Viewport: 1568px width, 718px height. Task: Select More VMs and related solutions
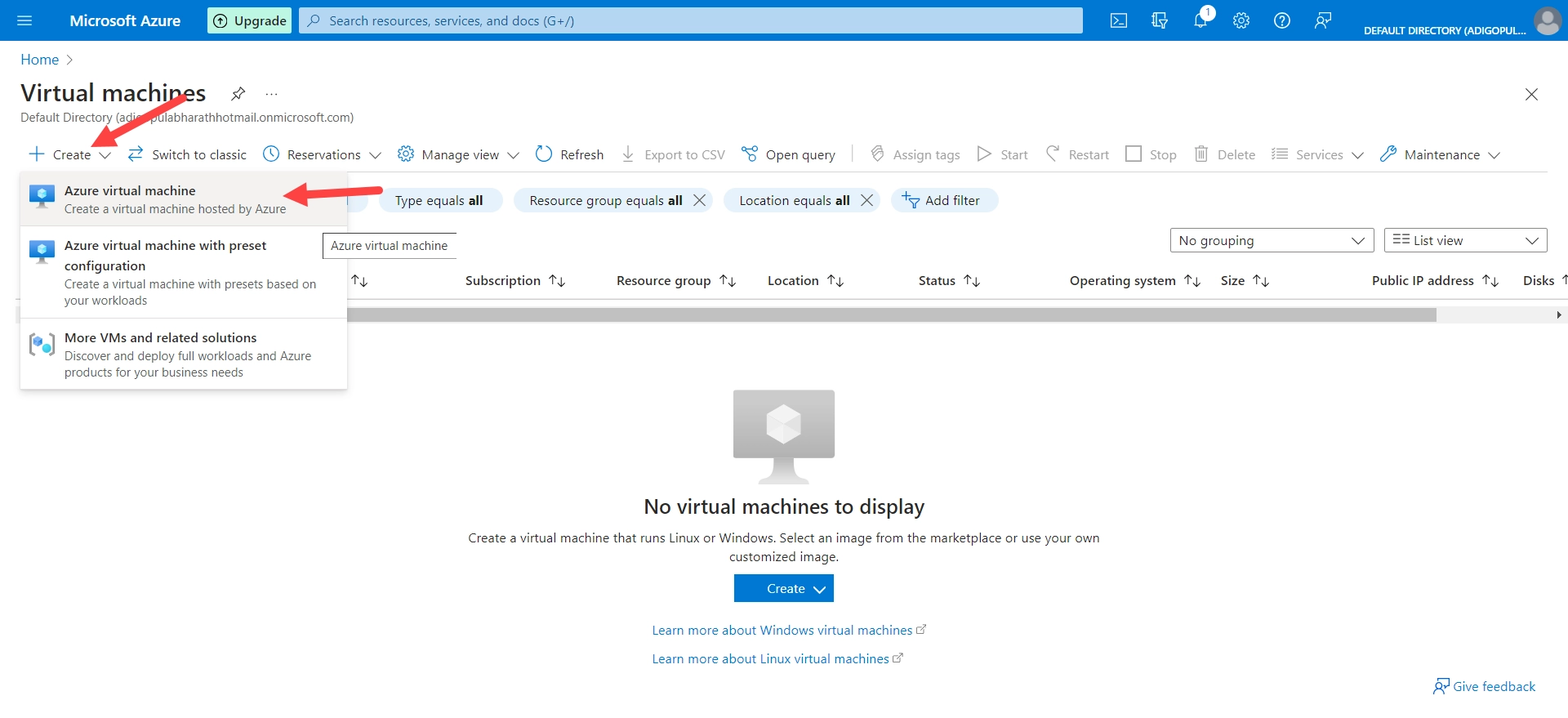tap(184, 355)
